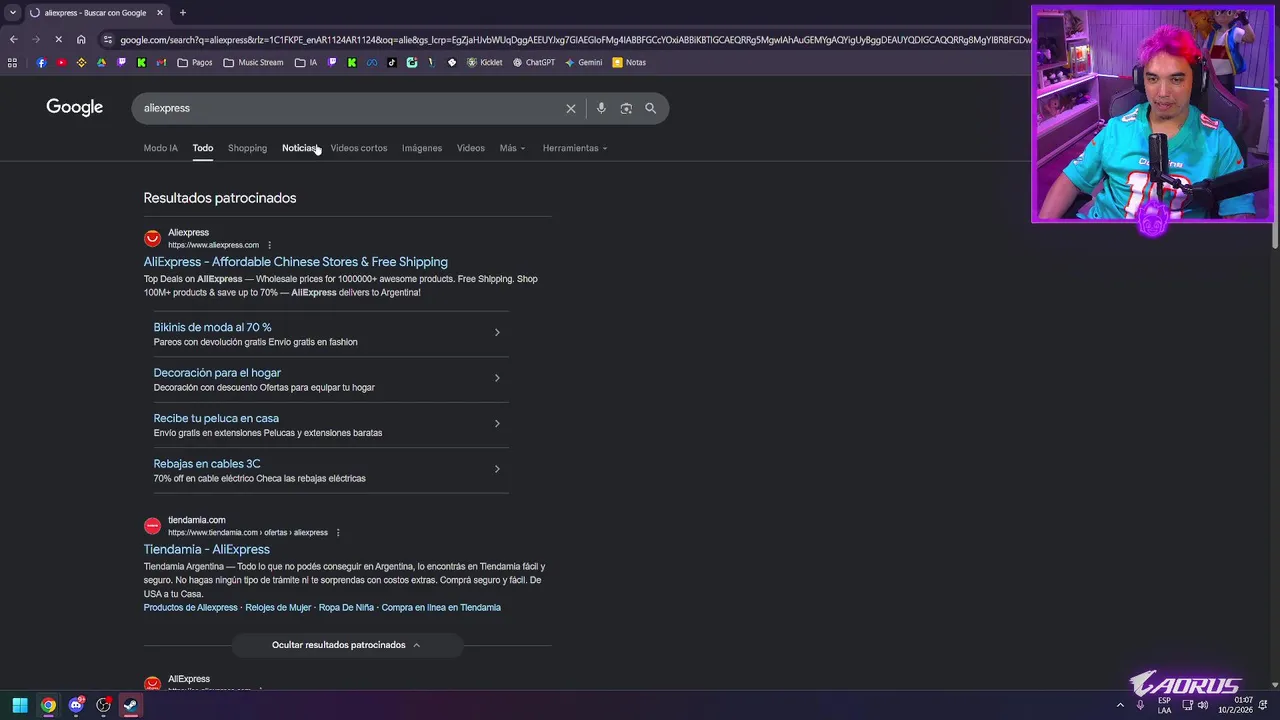Viewport: 1280px width, 720px height.
Task: Go to Google home via logo
Action: [x=74, y=107]
